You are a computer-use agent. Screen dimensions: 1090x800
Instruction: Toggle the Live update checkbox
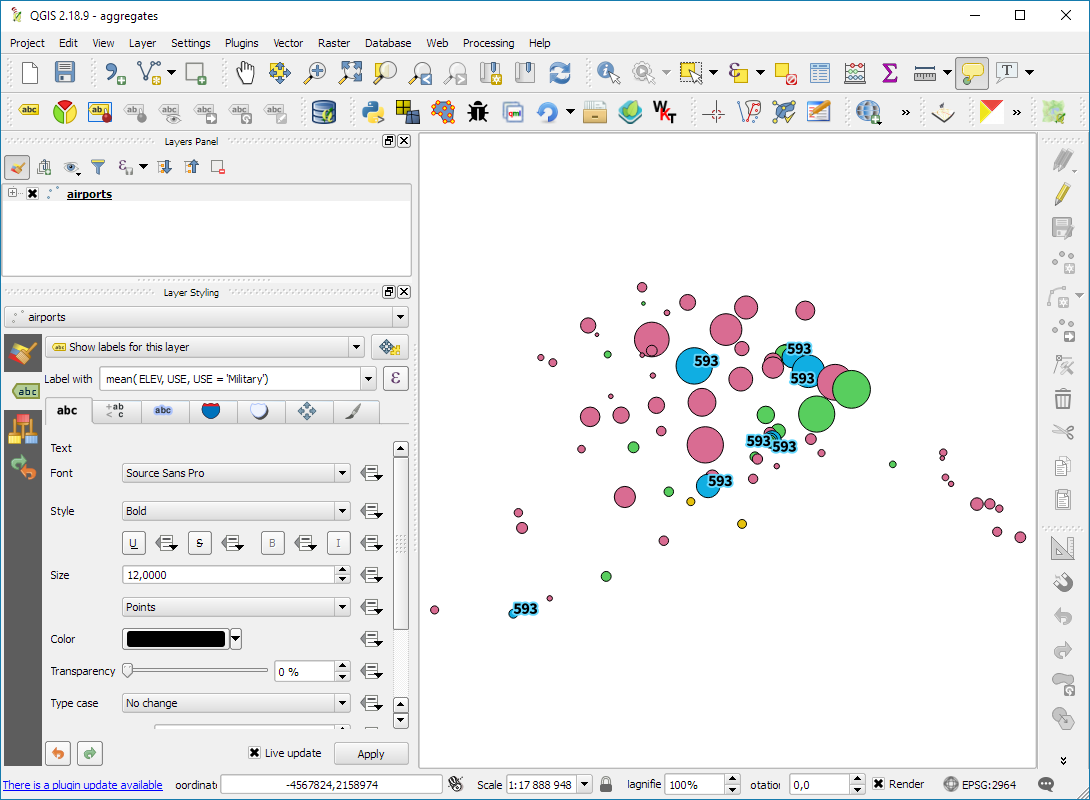coord(255,753)
